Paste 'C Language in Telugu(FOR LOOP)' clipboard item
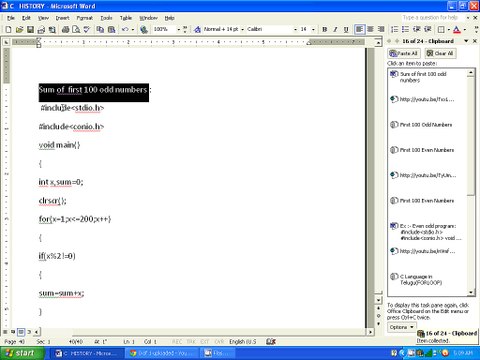The width and height of the screenshot is (480, 360). 427,280
